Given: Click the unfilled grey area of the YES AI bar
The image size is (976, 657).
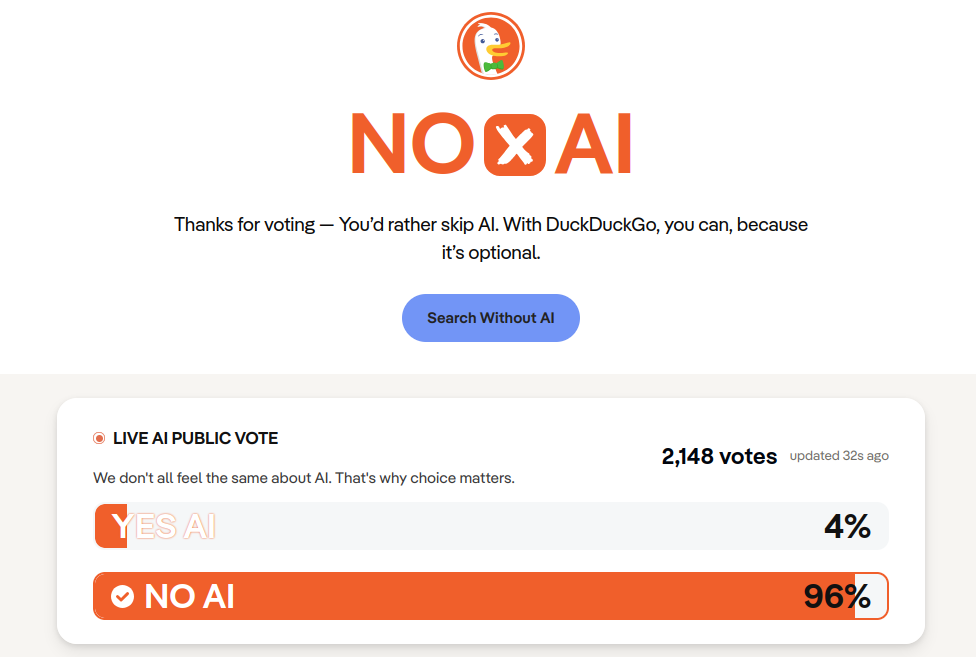Looking at the screenshot, I should tap(500, 526).
